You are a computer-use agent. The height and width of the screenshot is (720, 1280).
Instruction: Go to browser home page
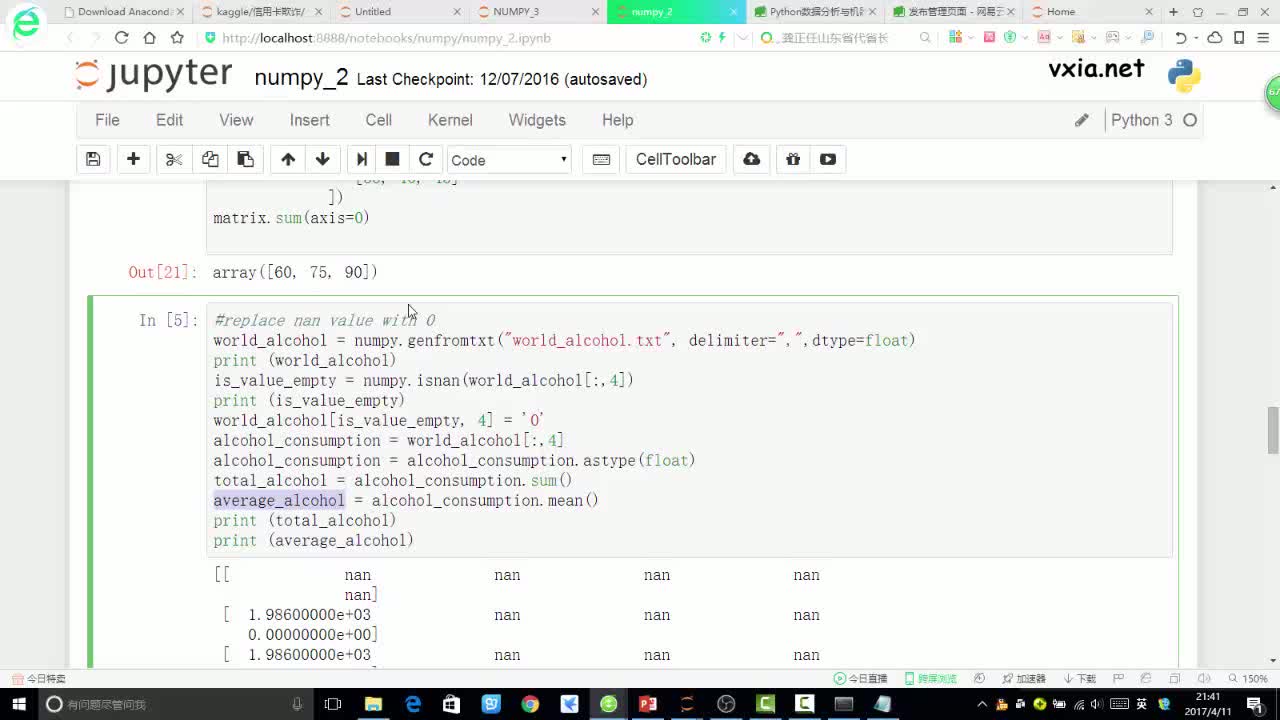pos(149,37)
